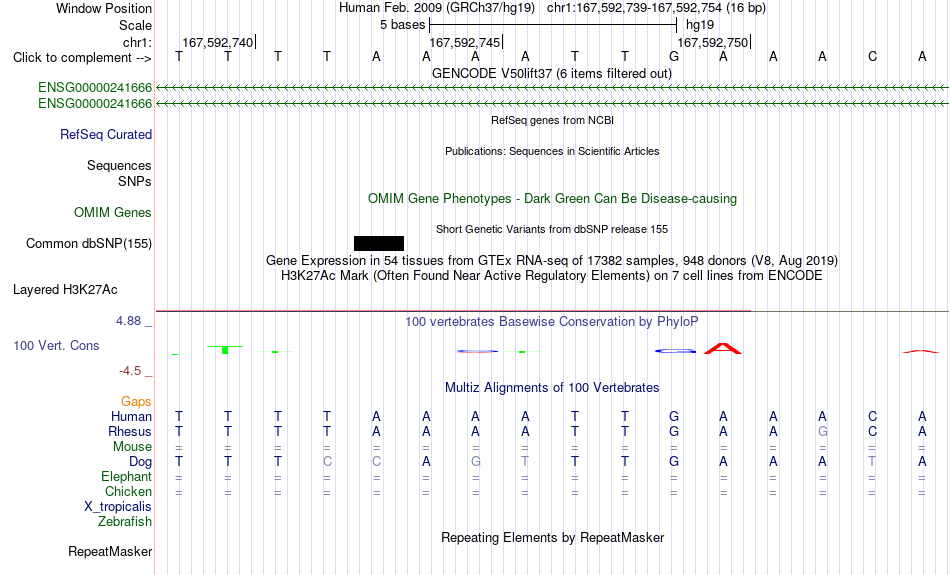950x575 pixels.
Task: Click the 4.88 PhyloP maximum value
Action: (128, 321)
